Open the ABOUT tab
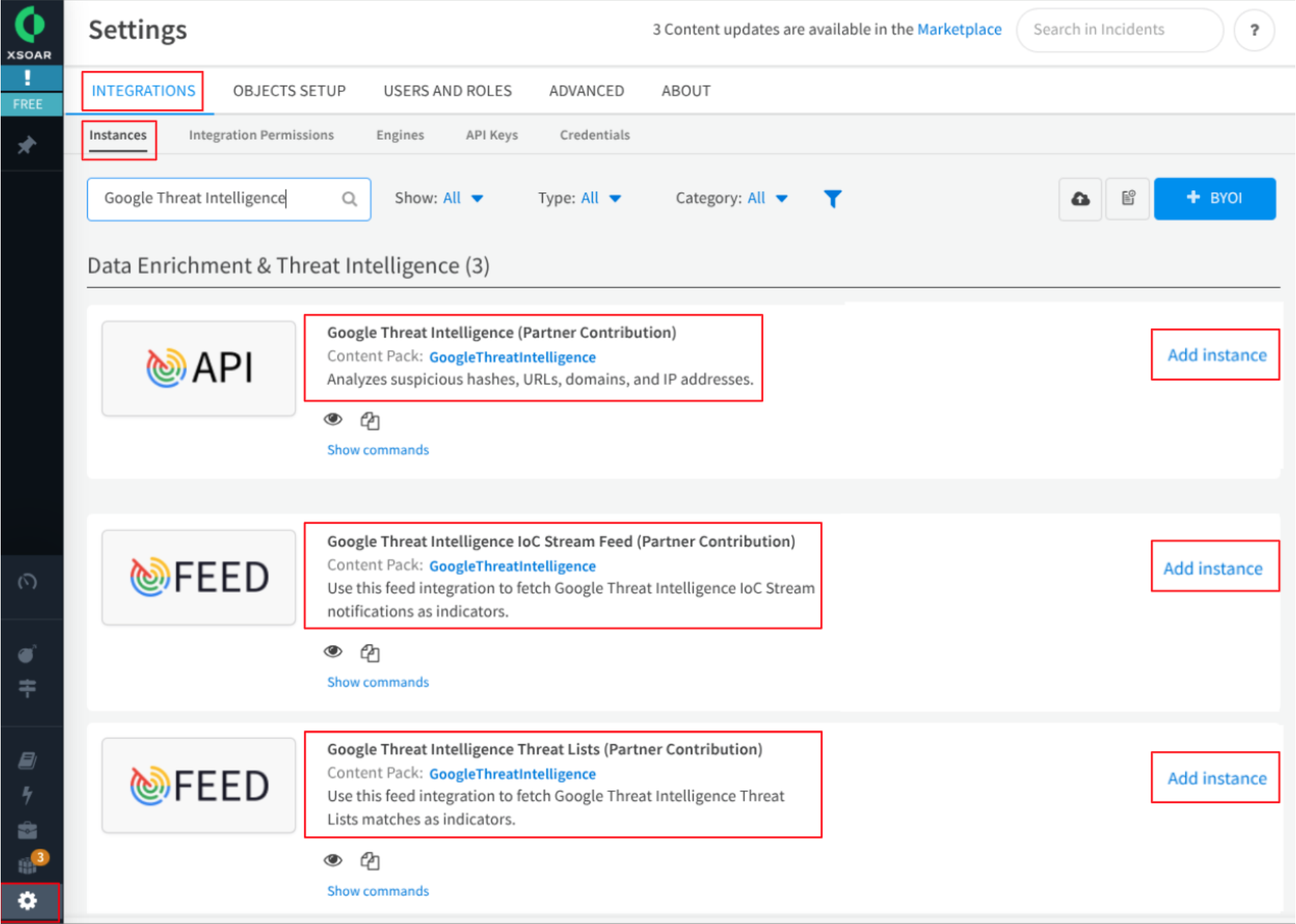1296x924 pixels. click(686, 91)
